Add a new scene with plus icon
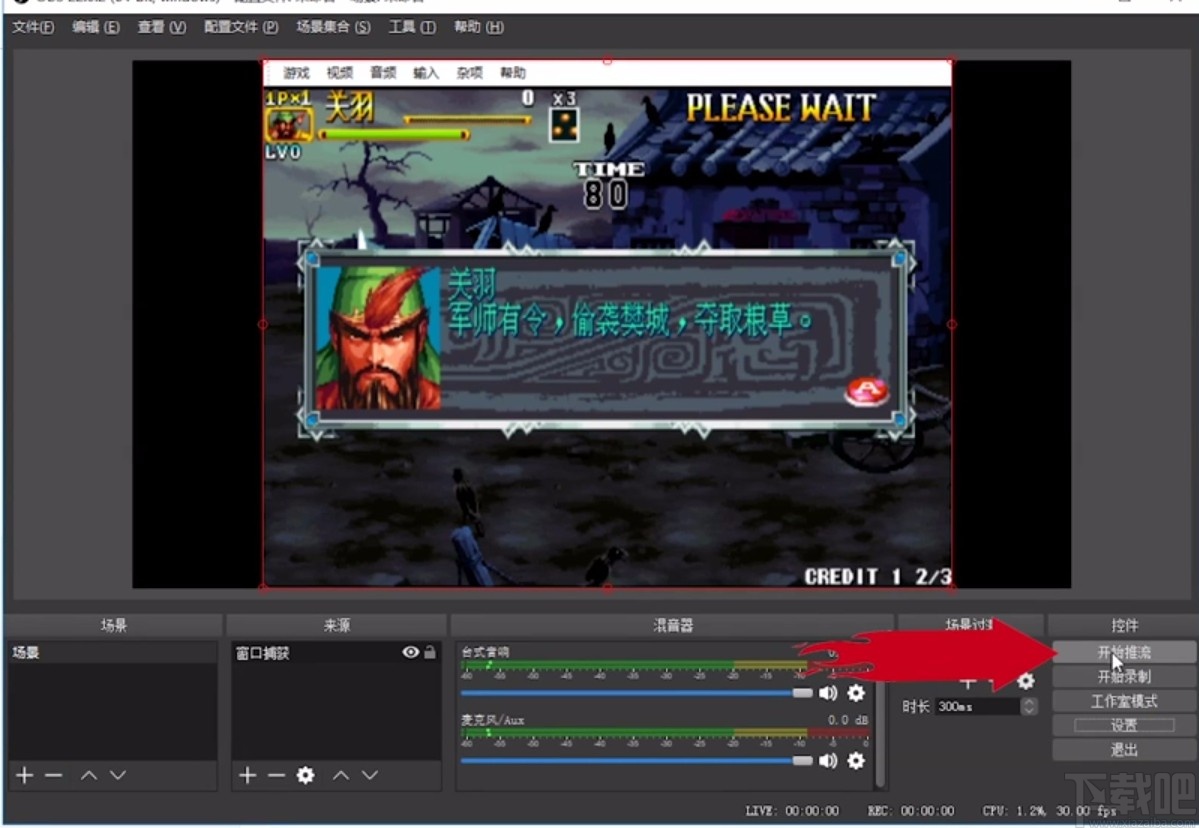 [24, 775]
